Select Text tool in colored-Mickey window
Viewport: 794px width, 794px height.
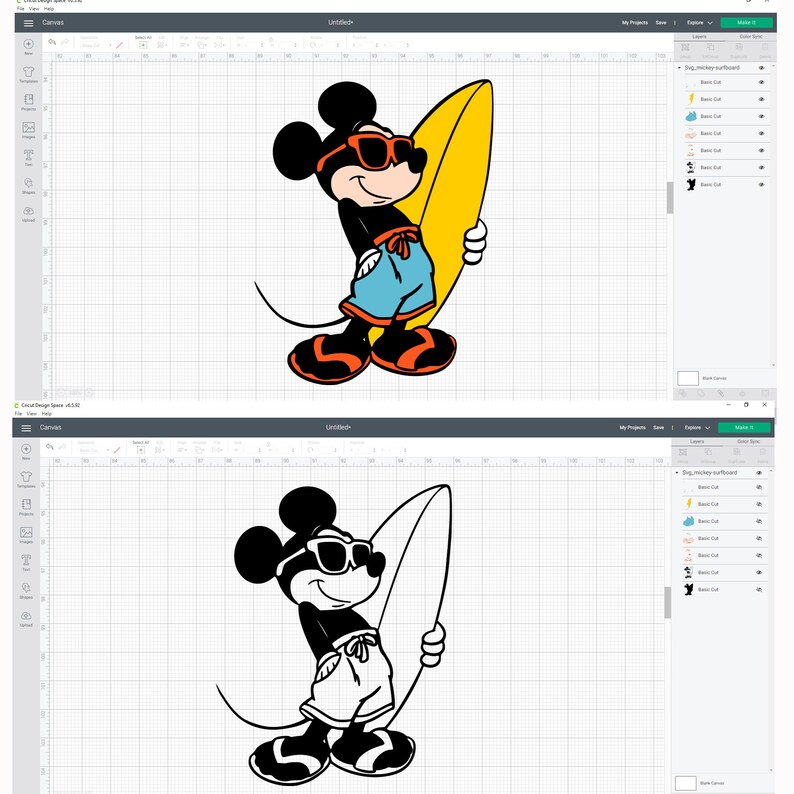point(28,157)
